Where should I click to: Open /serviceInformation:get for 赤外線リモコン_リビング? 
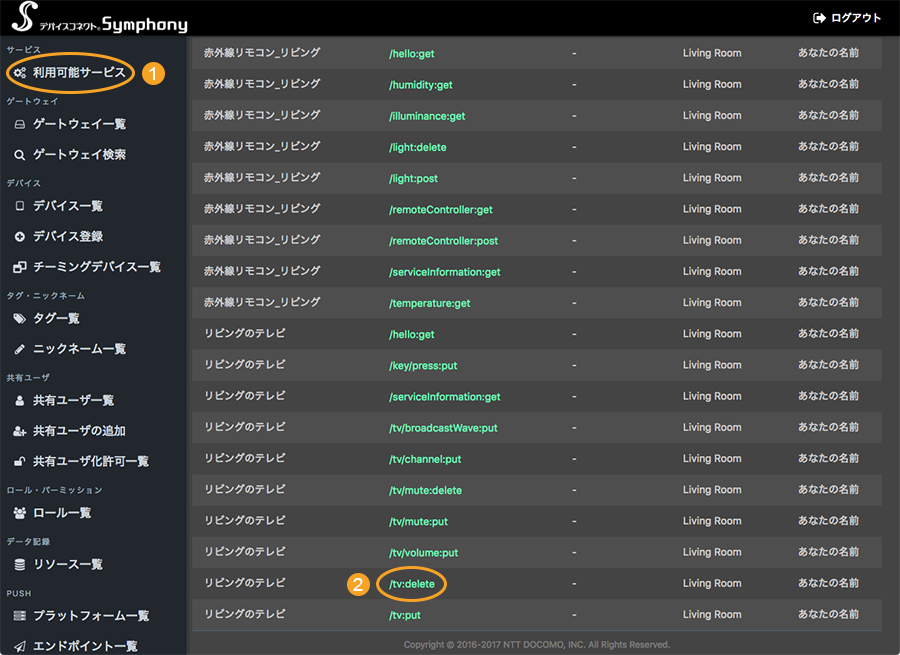445,272
